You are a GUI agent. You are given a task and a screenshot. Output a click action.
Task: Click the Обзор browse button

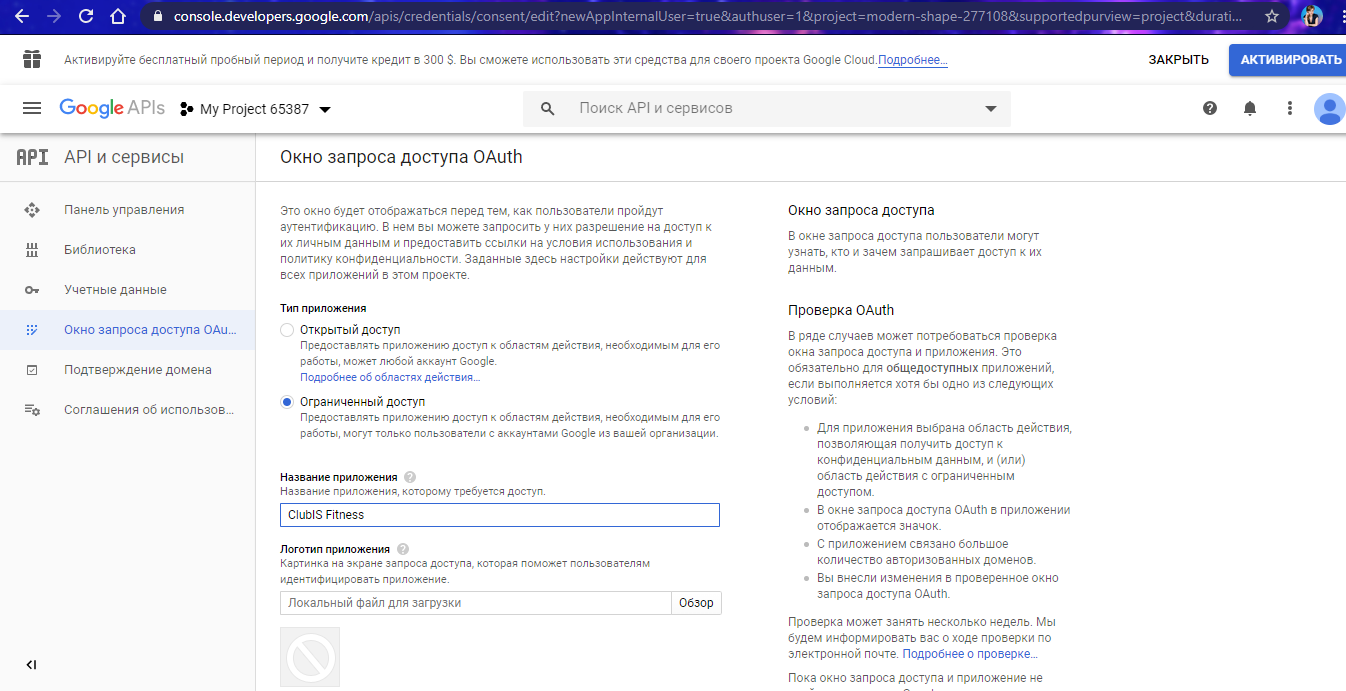[x=696, y=603]
